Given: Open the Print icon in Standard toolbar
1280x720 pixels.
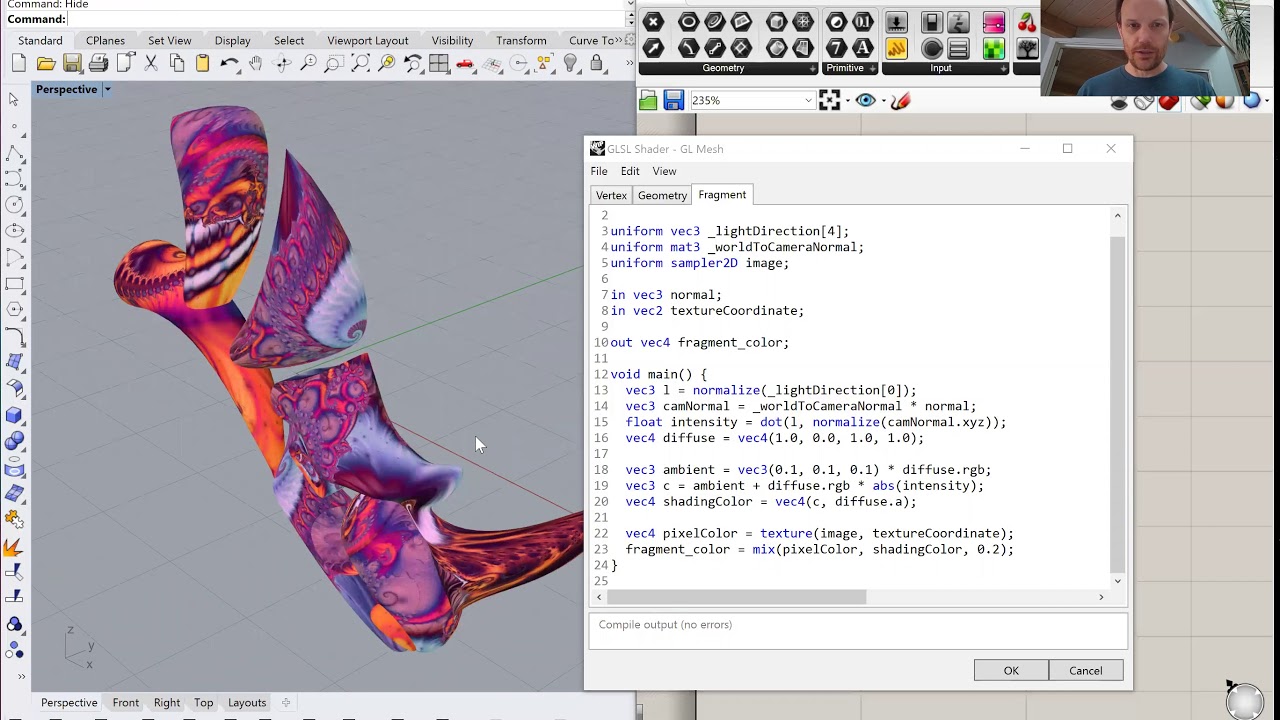Looking at the screenshot, I should pos(98,64).
